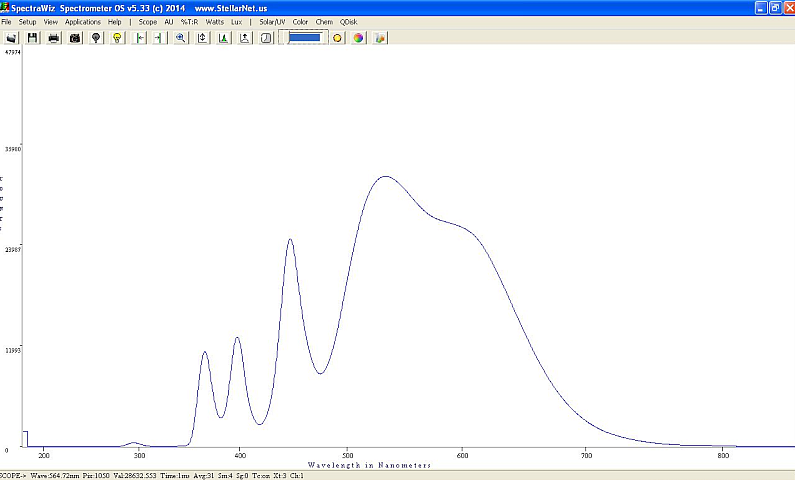
Task: Click the 'Wavelength in Nanometers' axis label
Action: click(369, 465)
